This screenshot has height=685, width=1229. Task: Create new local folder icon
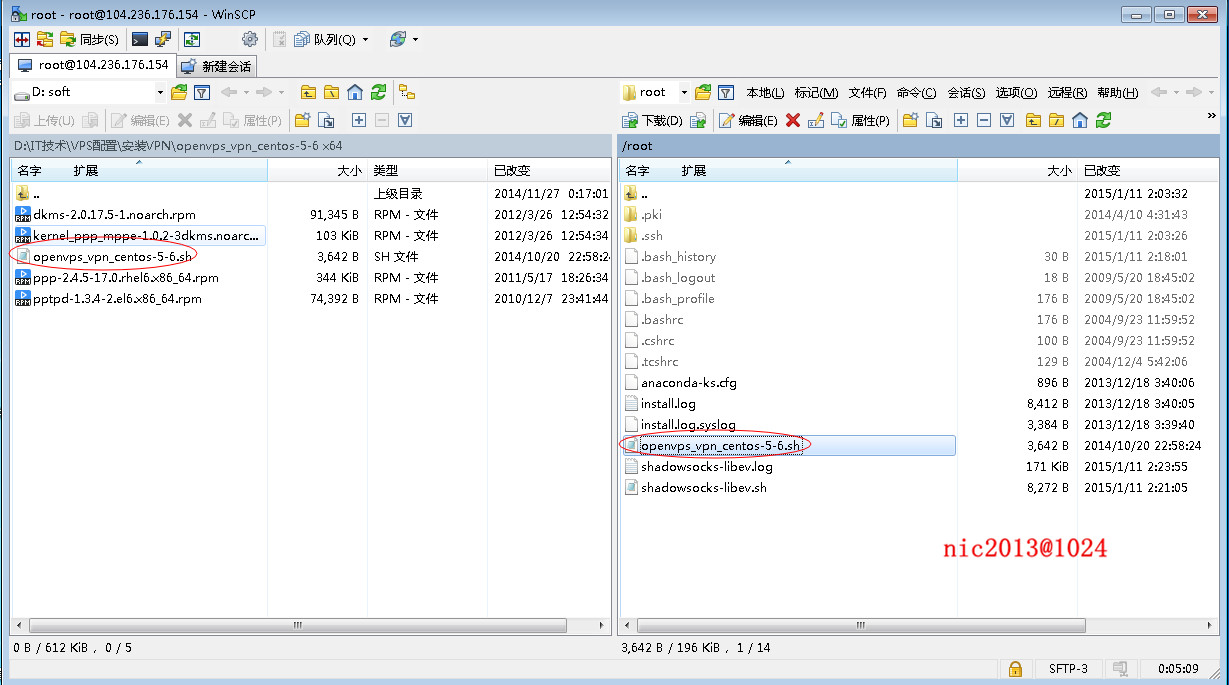click(x=302, y=120)
